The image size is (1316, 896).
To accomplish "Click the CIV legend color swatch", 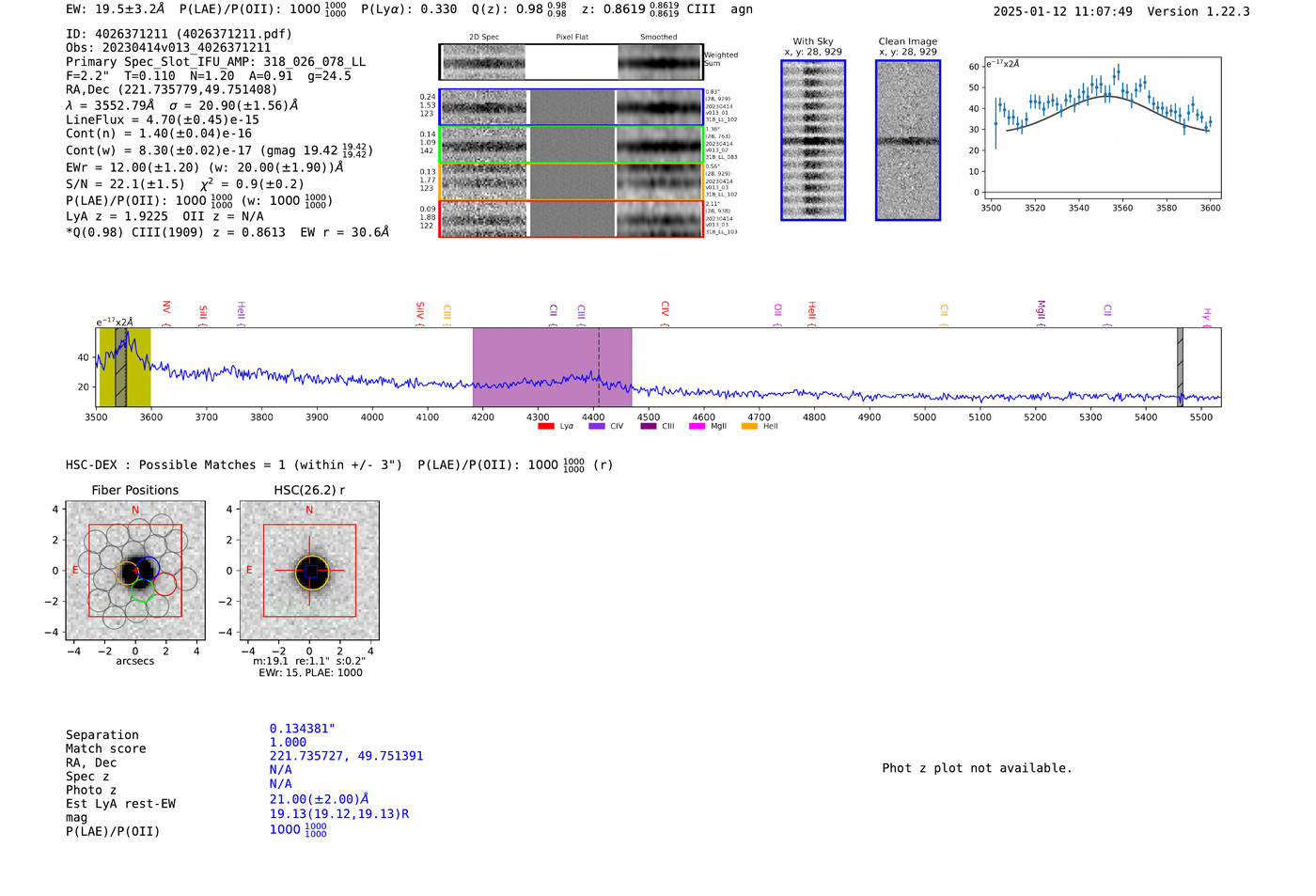I will [596, 427].
